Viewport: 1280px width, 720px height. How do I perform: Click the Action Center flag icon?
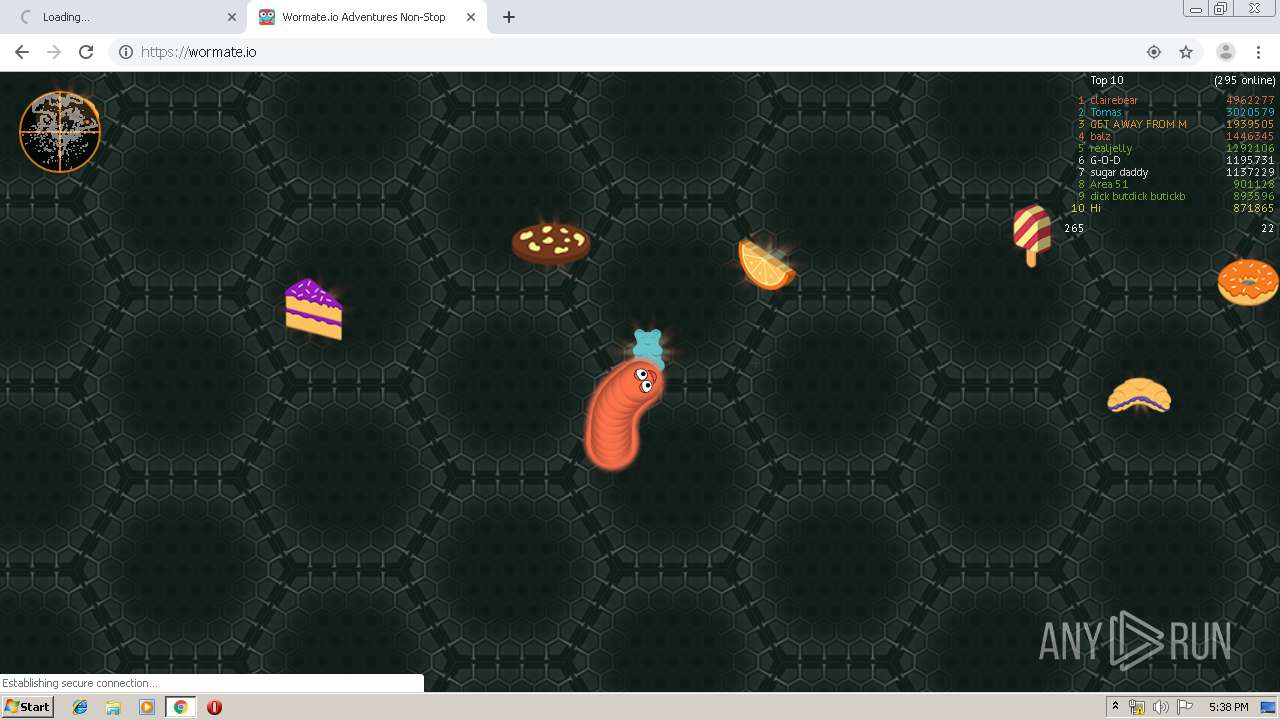coord(1185,707)
